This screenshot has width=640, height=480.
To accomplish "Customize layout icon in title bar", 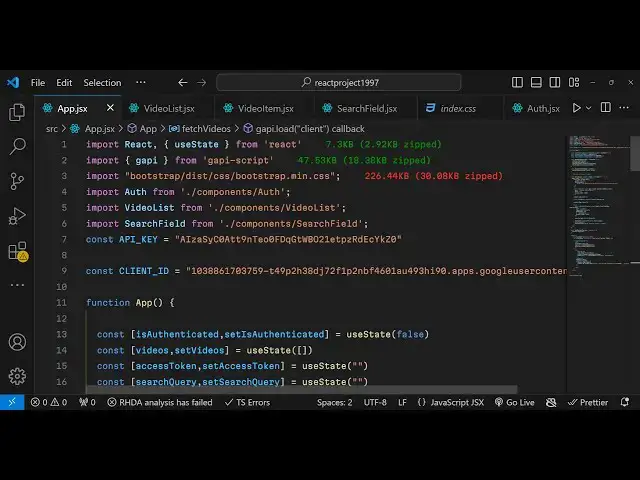I will 574,82.
